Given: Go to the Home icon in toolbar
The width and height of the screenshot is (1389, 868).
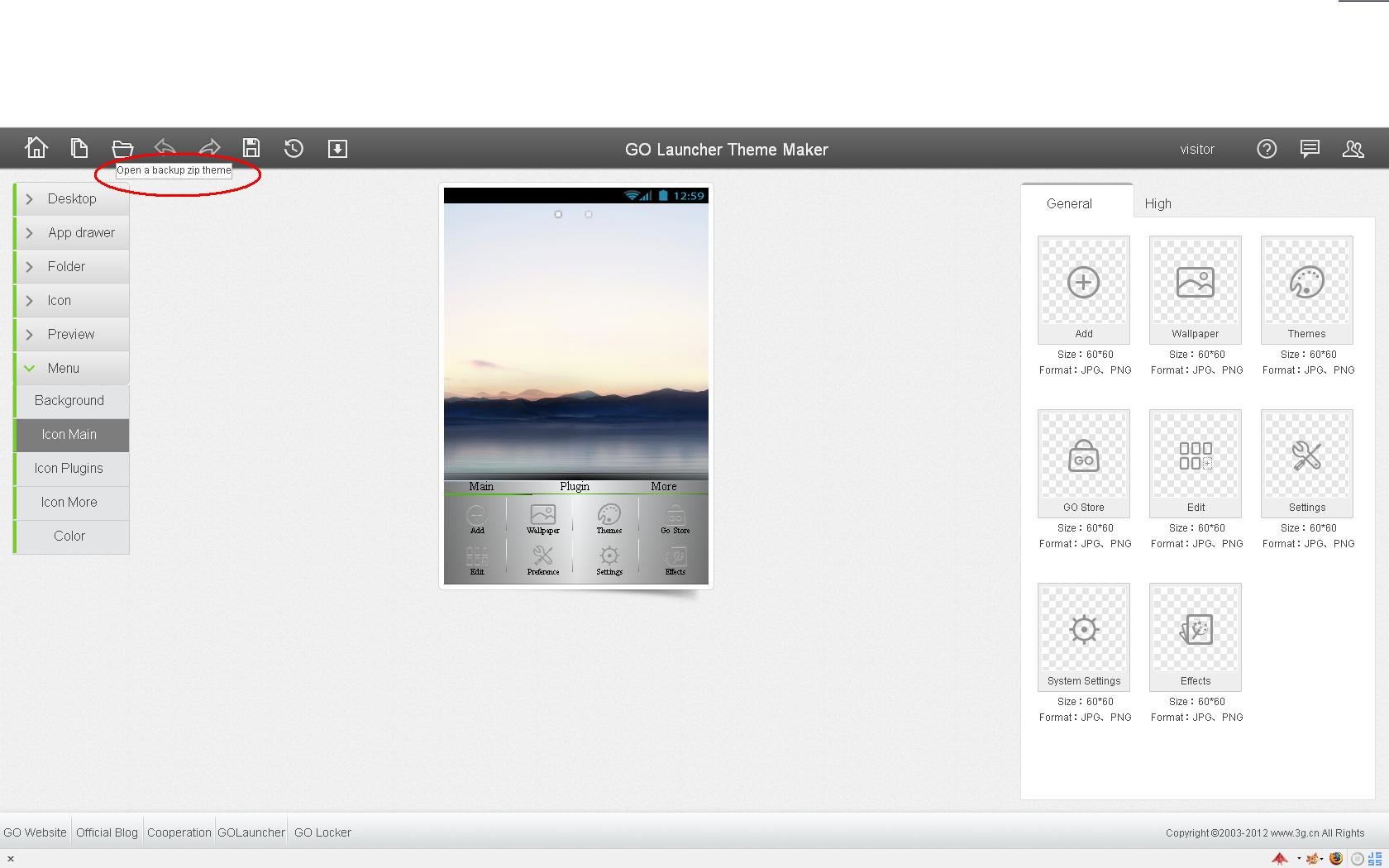Looking at the screenshot, I should tap(36, 148).
